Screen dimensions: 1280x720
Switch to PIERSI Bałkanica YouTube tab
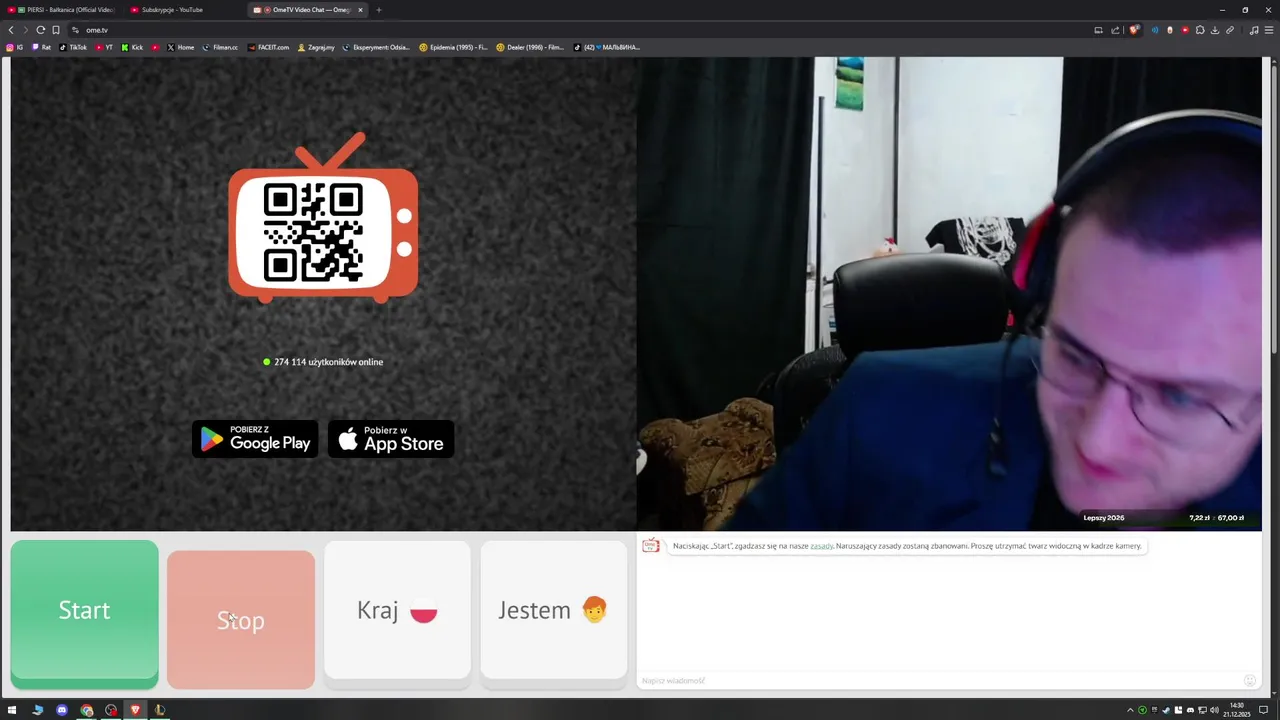coord(60,10)
